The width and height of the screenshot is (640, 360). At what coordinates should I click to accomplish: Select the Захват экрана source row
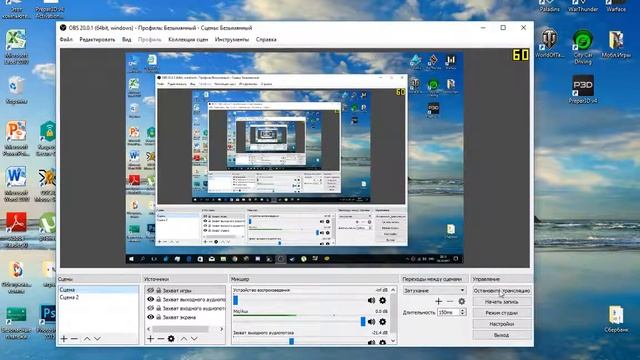[185, 317]
